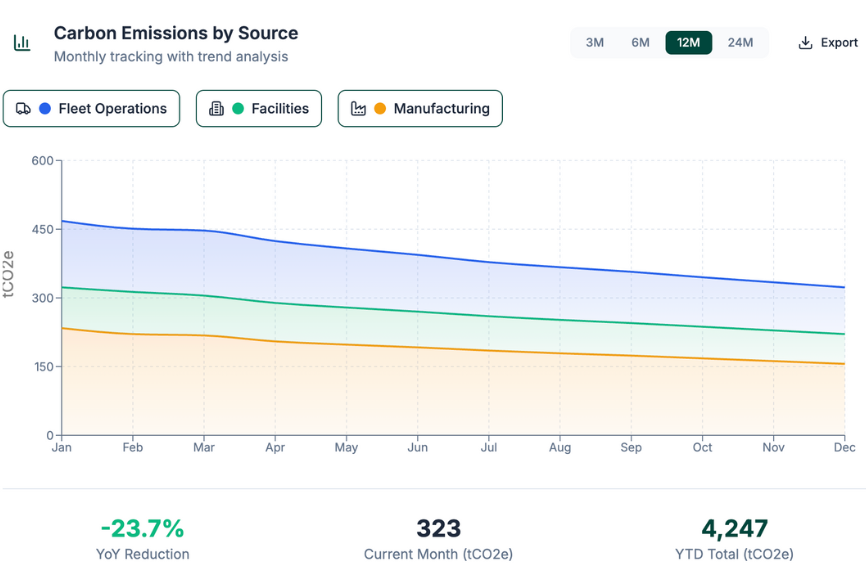
Task: Click the bar chart icon beside the title
Action: point(21,43)
